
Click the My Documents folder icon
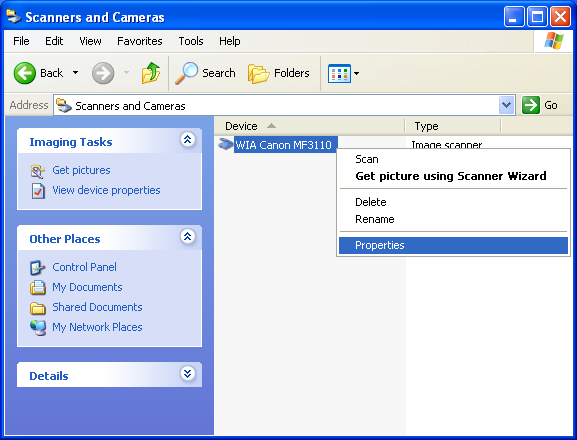(38, 287)
